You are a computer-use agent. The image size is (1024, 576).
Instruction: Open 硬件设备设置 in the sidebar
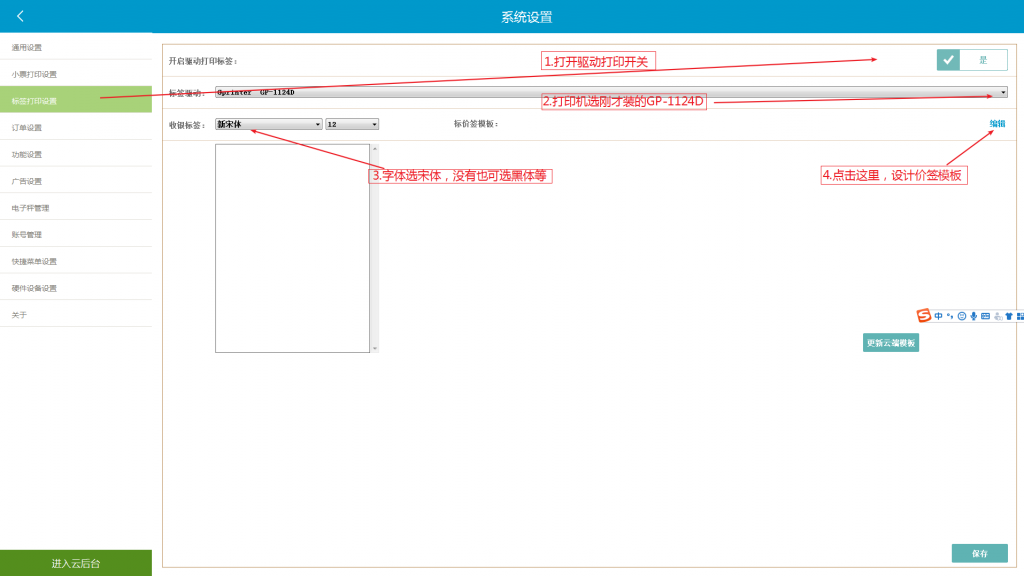point(76,287)
